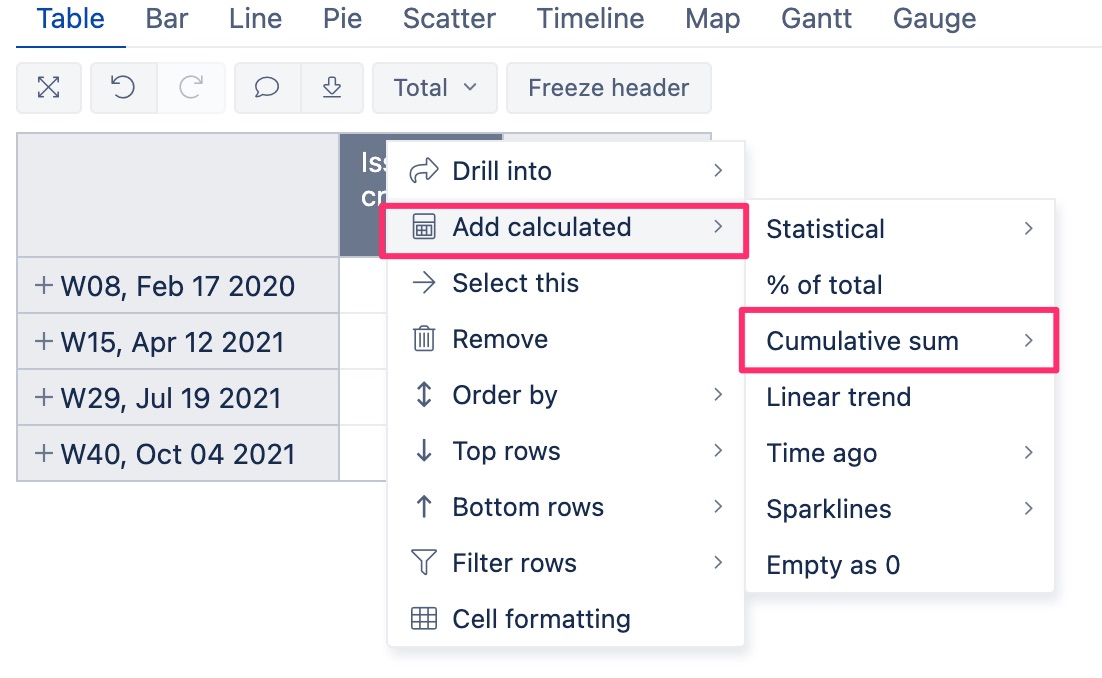This screenshot has height=678, width=1102.
Task: Click the redo arrow icon
Action: [190, 88]
